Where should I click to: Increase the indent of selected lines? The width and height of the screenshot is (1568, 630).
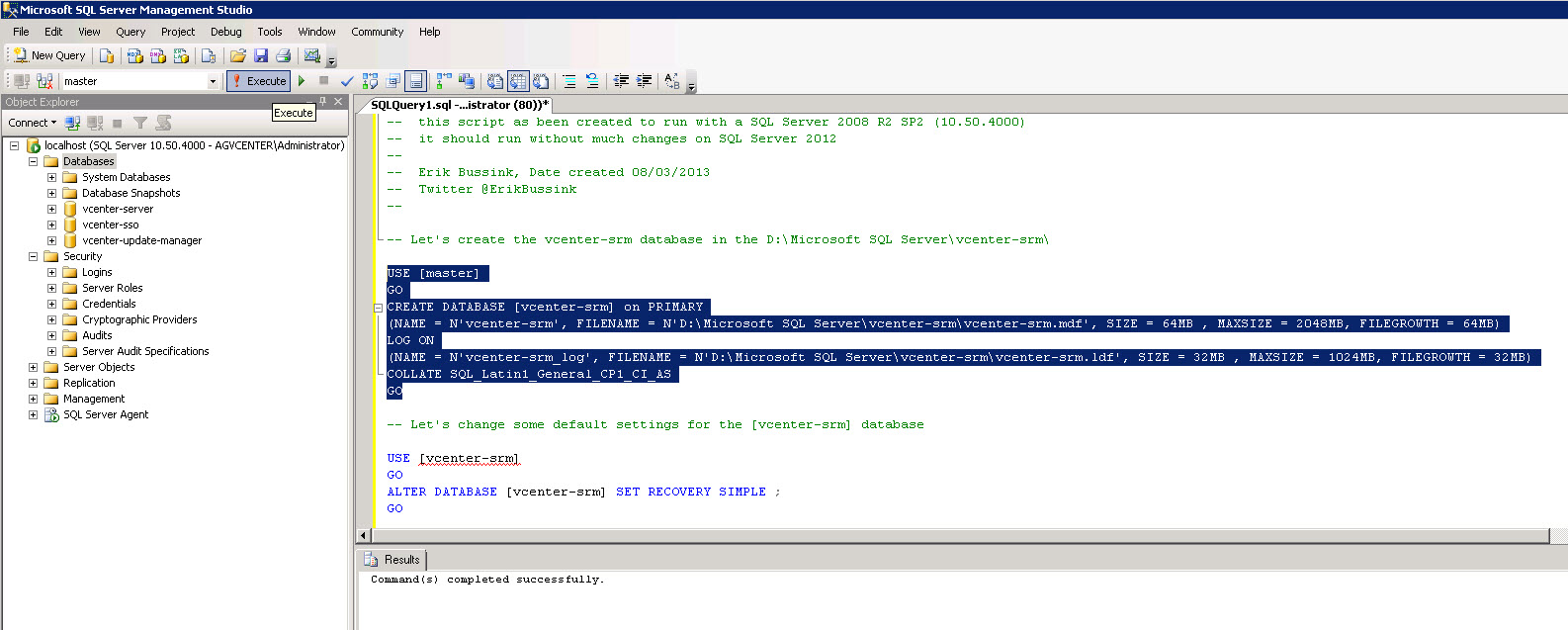coord(644,81)
